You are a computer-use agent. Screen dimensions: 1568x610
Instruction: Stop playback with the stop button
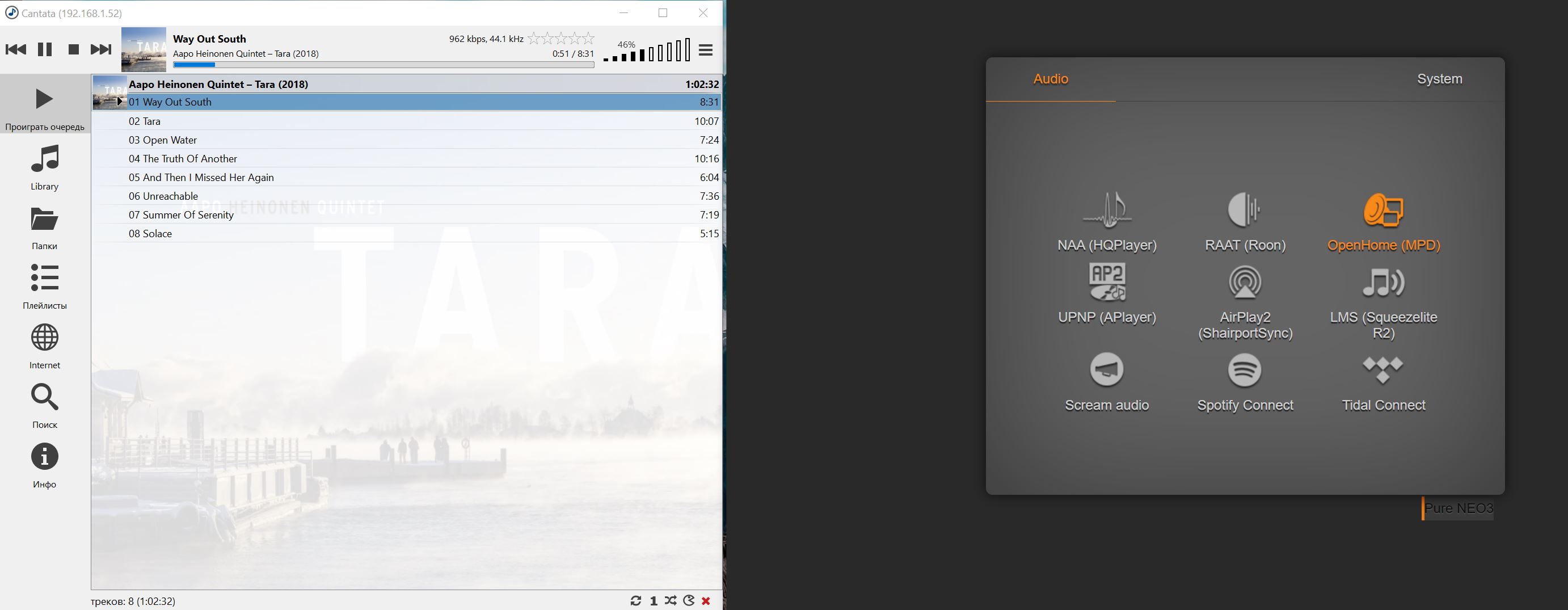tap(74, 49)
